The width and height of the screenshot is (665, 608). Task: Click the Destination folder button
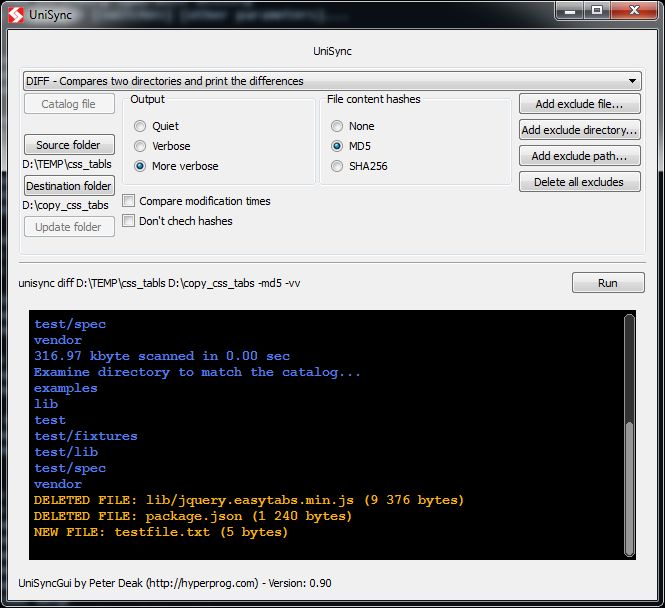(69, 186)
